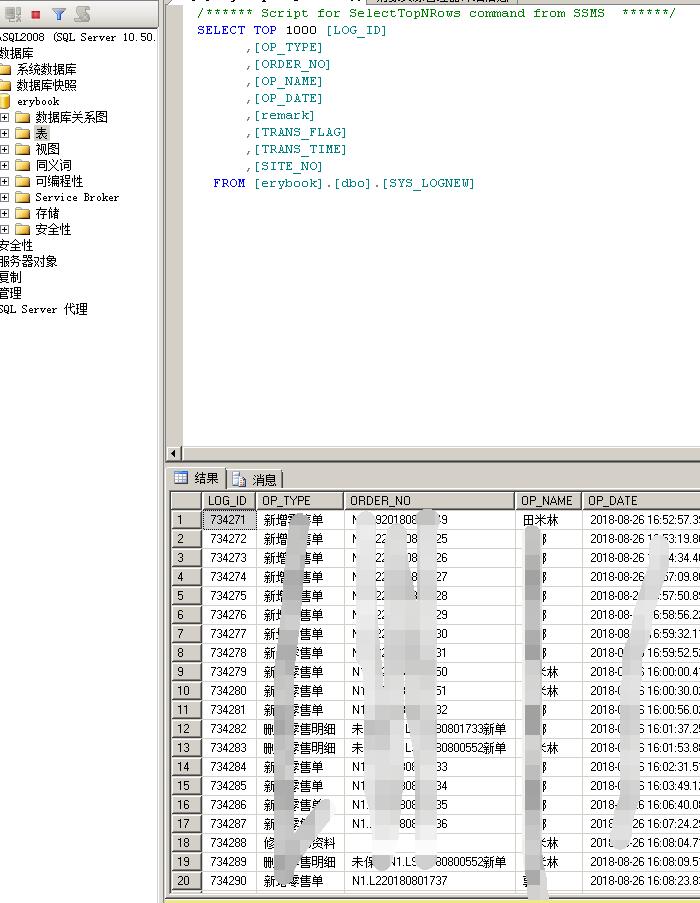Screen dimensions: 700x903
Task: Click the folder icon beside 数据库关系图
Action: pyautogui.click(x=23, y=117)
